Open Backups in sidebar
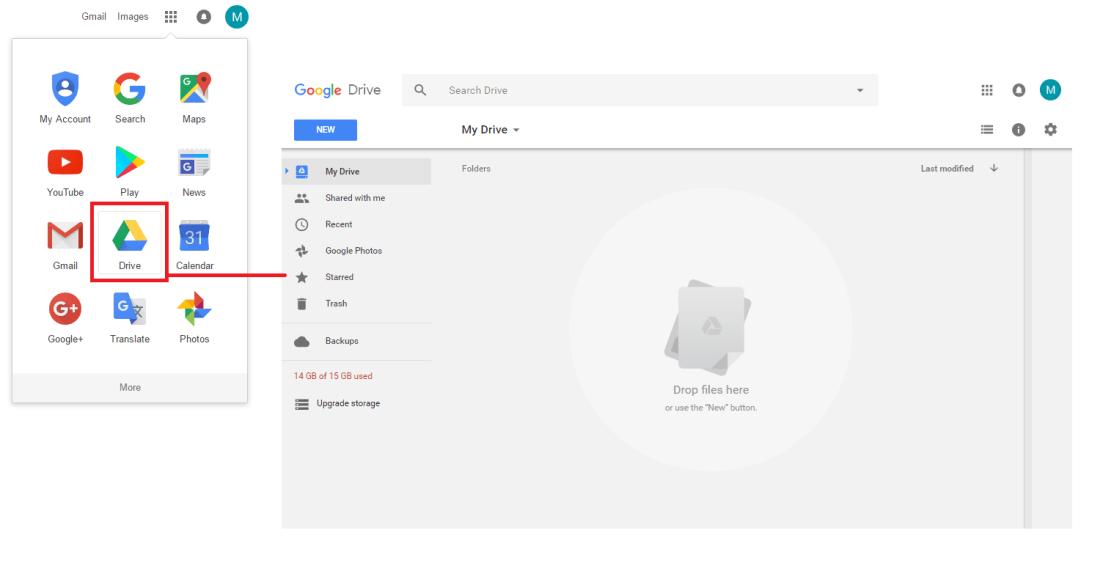This screenshot has height=566, width=1100. (357, 341)
